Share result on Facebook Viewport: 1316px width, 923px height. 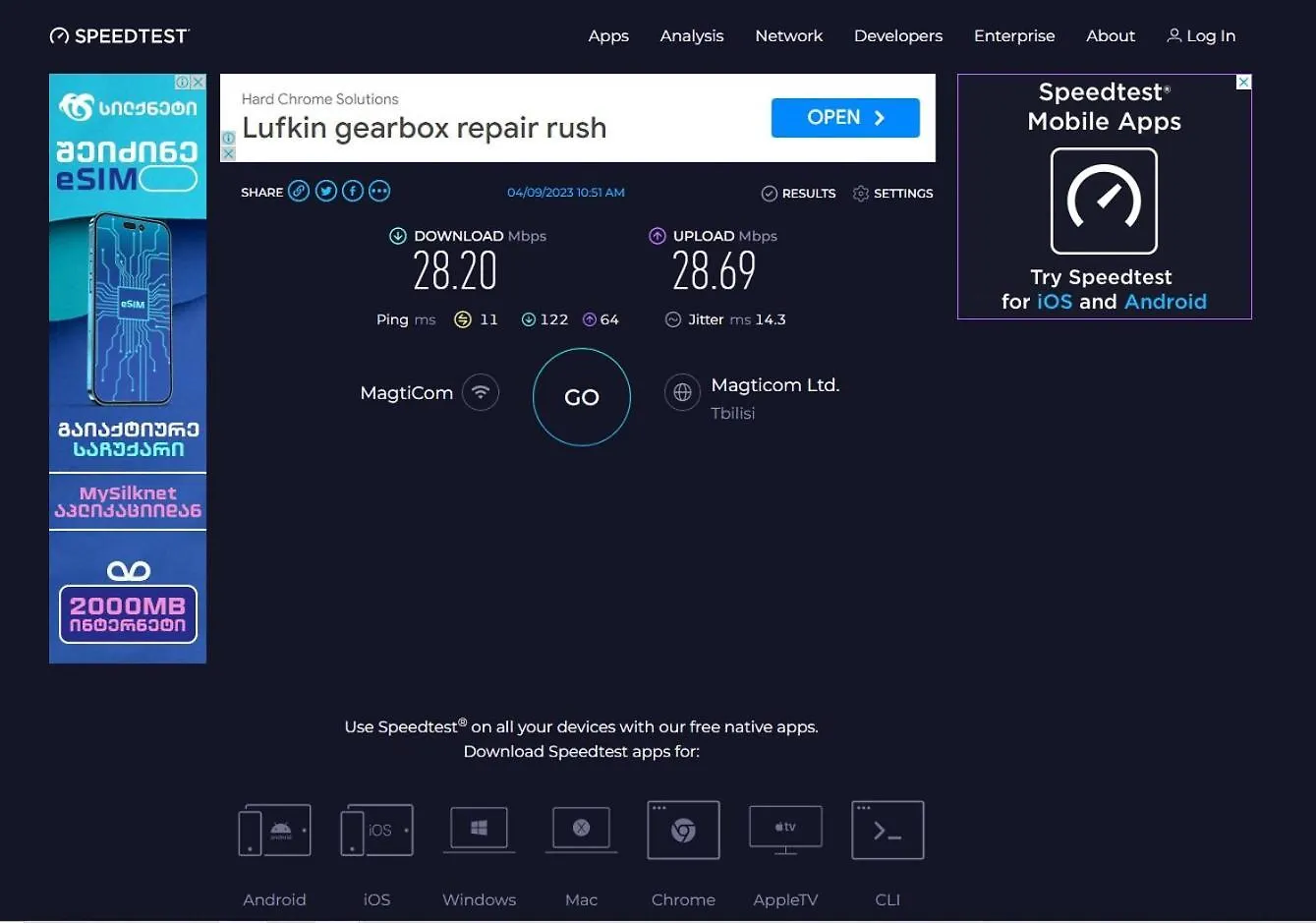[x=353, y=191]
